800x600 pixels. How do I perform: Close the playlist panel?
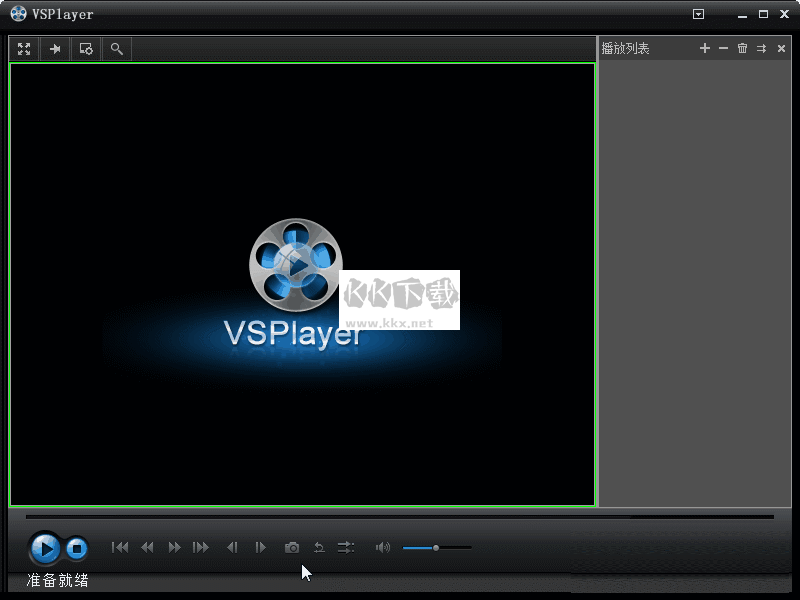click(781, 48)
